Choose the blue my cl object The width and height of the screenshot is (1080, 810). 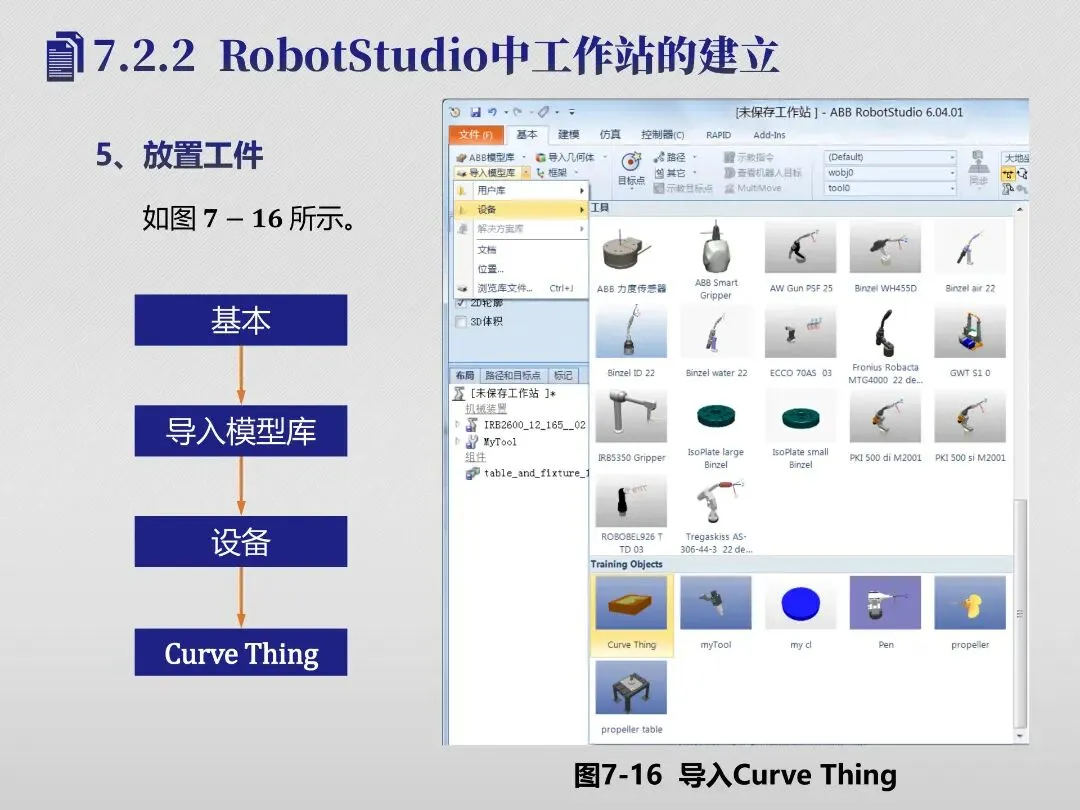click(800, 603)
